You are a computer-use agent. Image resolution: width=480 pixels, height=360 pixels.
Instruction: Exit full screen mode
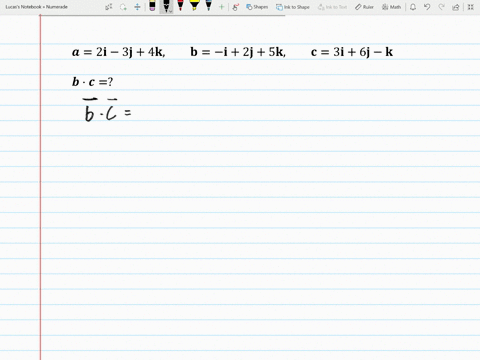point(470,7)
